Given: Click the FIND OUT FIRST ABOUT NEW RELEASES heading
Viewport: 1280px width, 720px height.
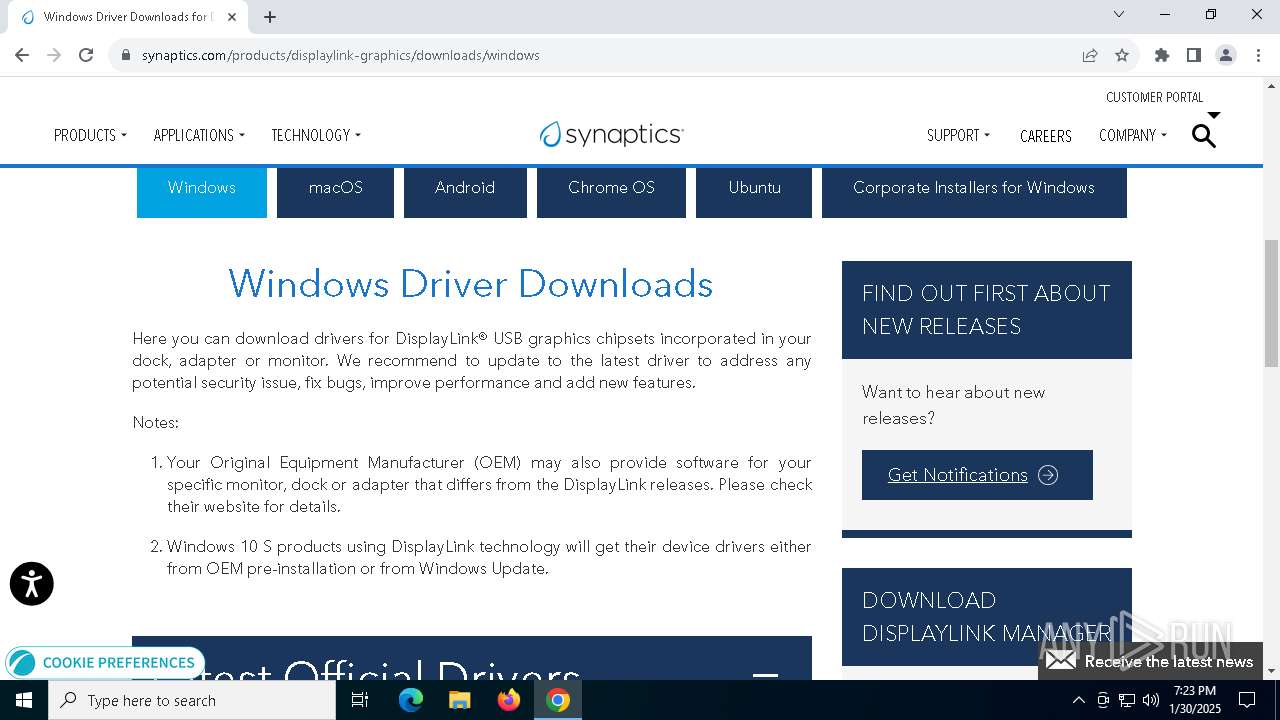Looking at the screenshot, I should 986,310.
